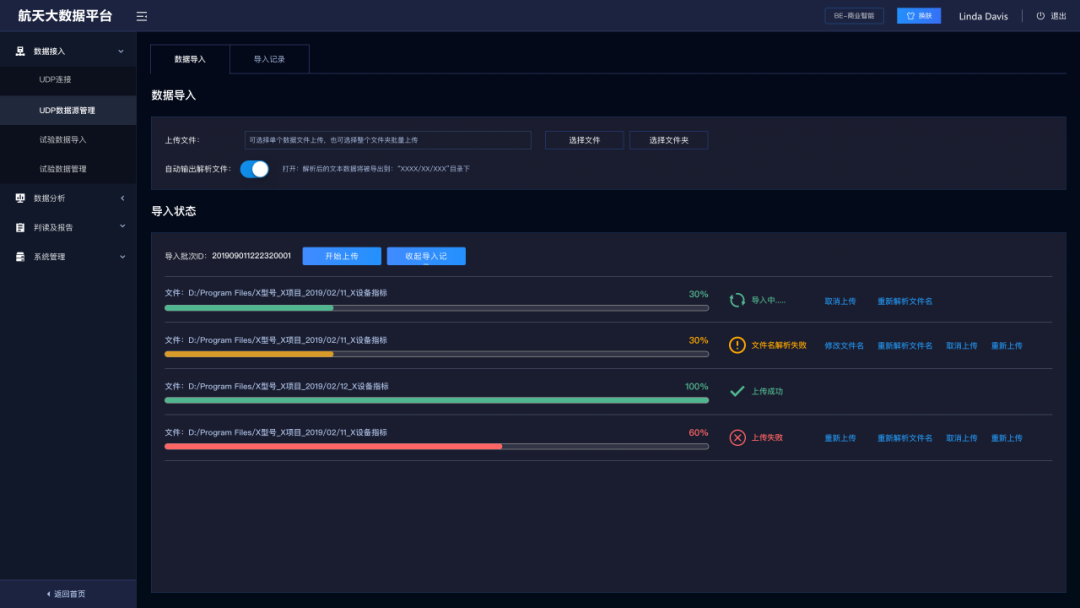Viewport: 1080px width, 608px height.
Task: Open the 试验数据导入 sidebar item
Action: tap(63, 140)
